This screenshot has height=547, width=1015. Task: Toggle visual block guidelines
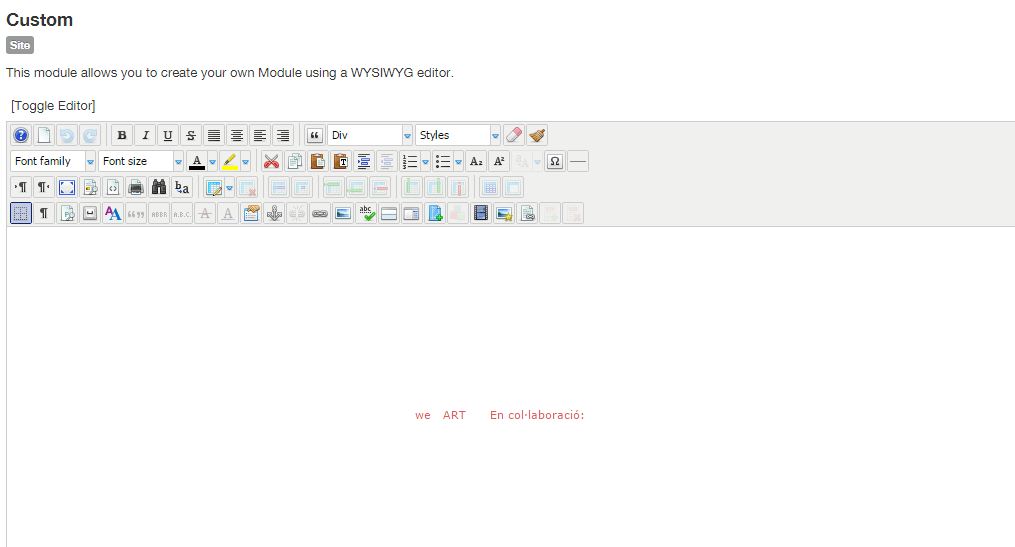[21, 214]
